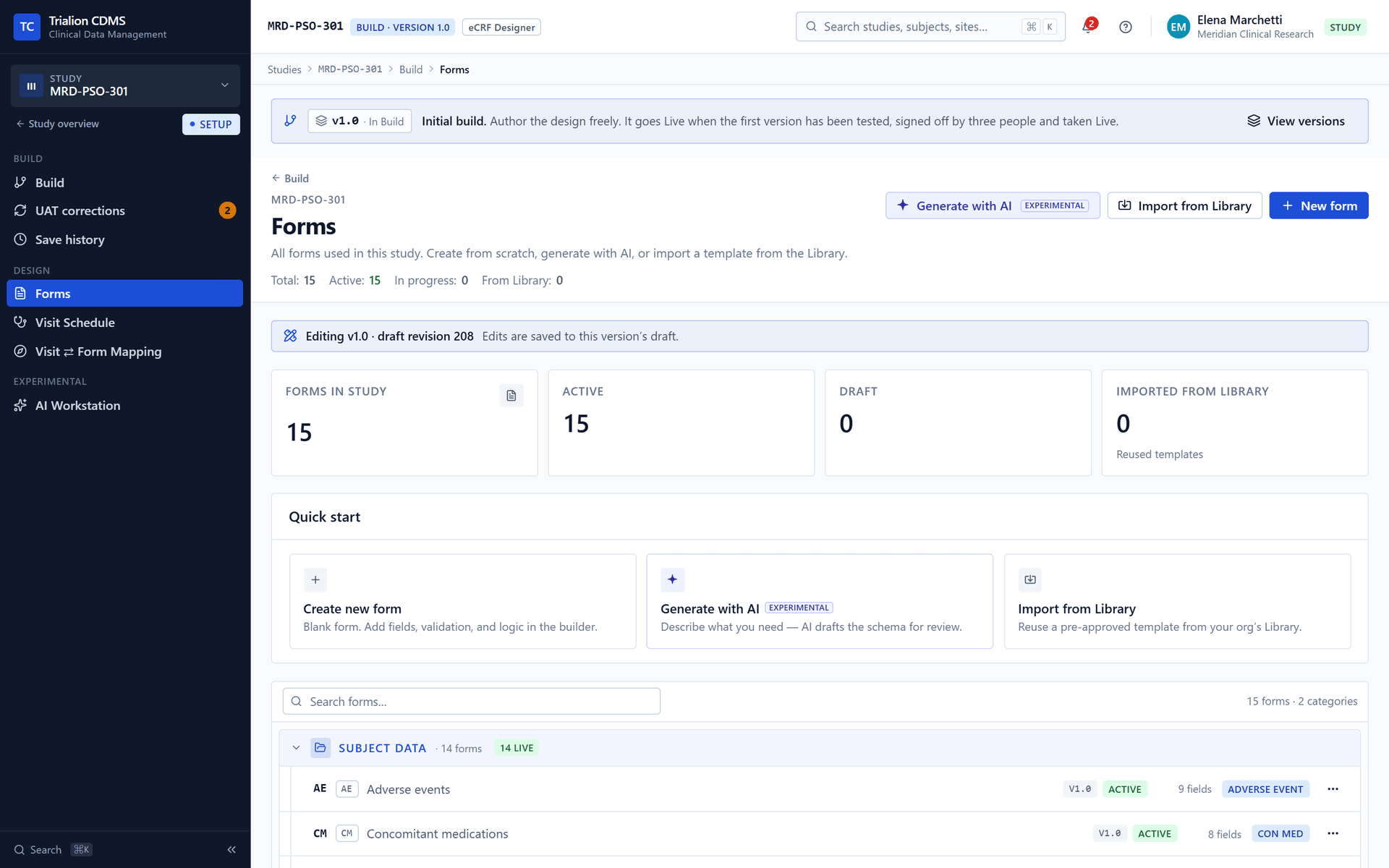Screen dimensions: 1389x868
Task: Click the branch icon in the version banner
Action: tap(290, 121)
